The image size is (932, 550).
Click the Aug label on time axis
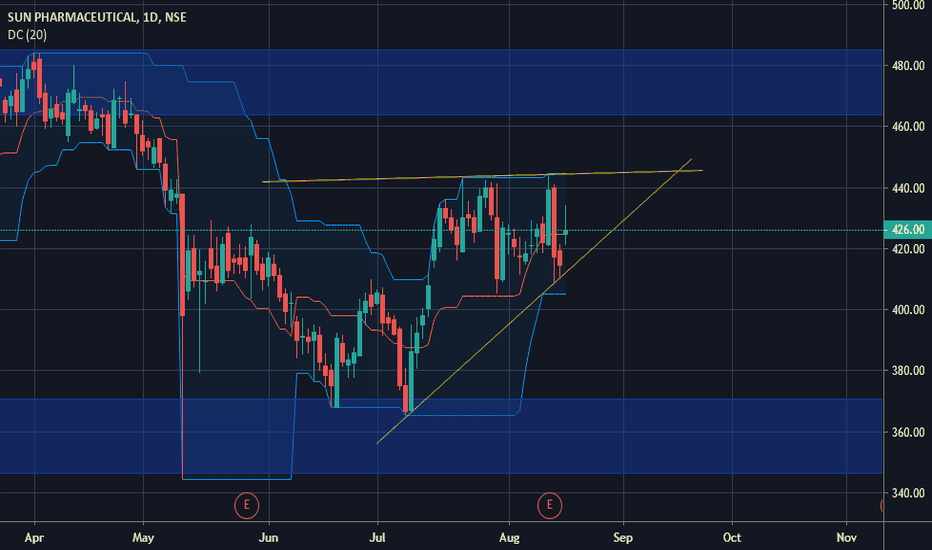[x=509, y=538]
